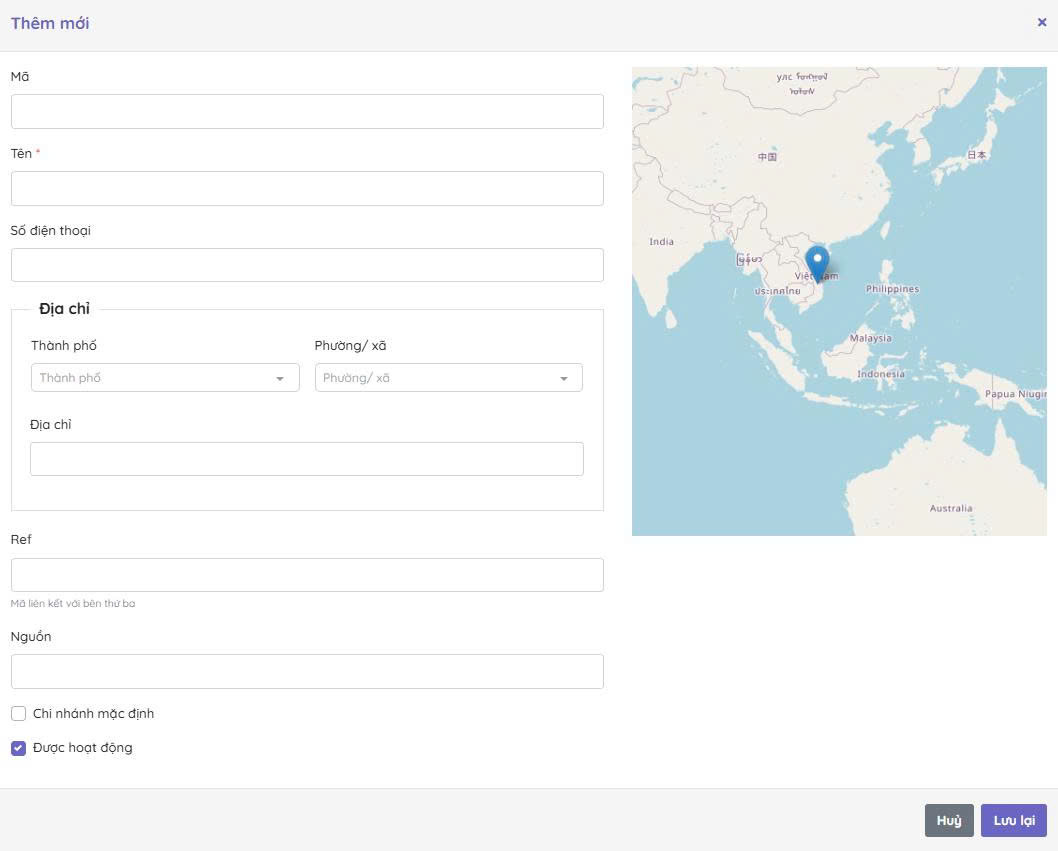
Task: Close the Thêm mới dialog with the X
Action: pos(1041,22)
